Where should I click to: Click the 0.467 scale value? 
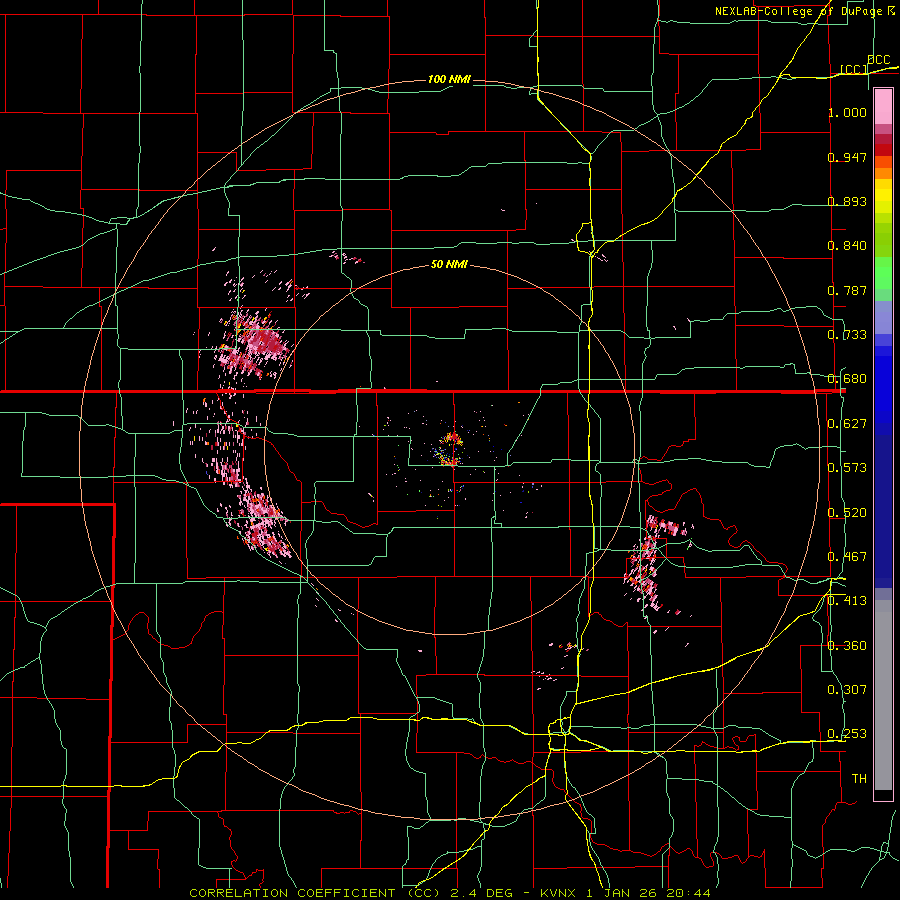pyautogui.click(x=847, y=557)
